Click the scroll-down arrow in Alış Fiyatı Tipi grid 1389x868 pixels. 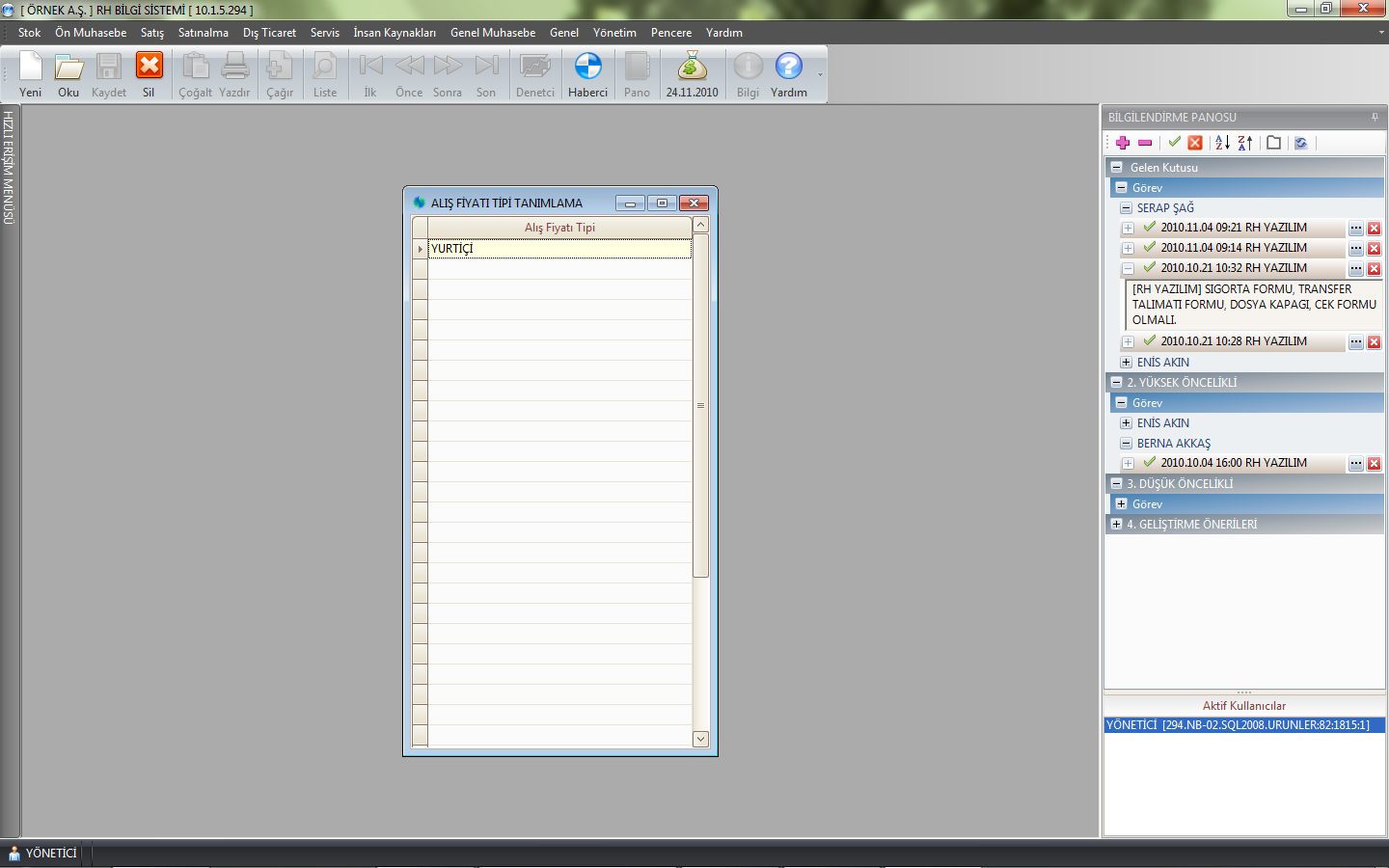[701, 739]
